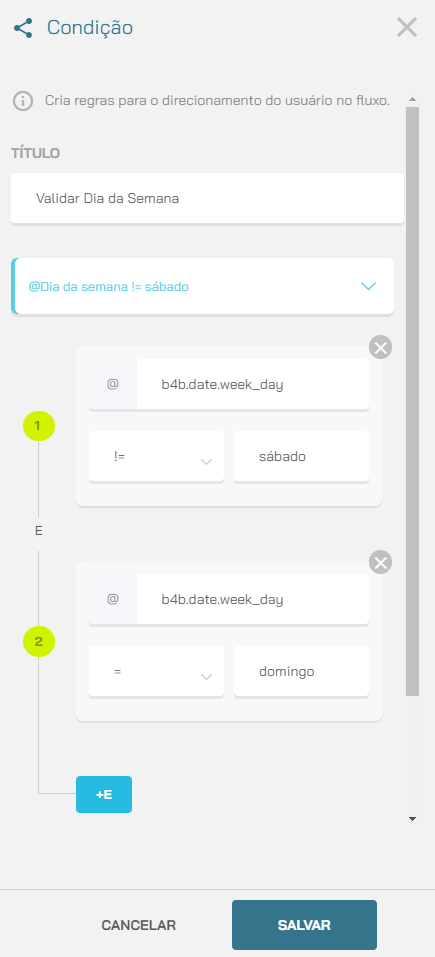Click the 'sábado' value field
The height and width of the screenshot is (957, 435).
click(301, 457)
